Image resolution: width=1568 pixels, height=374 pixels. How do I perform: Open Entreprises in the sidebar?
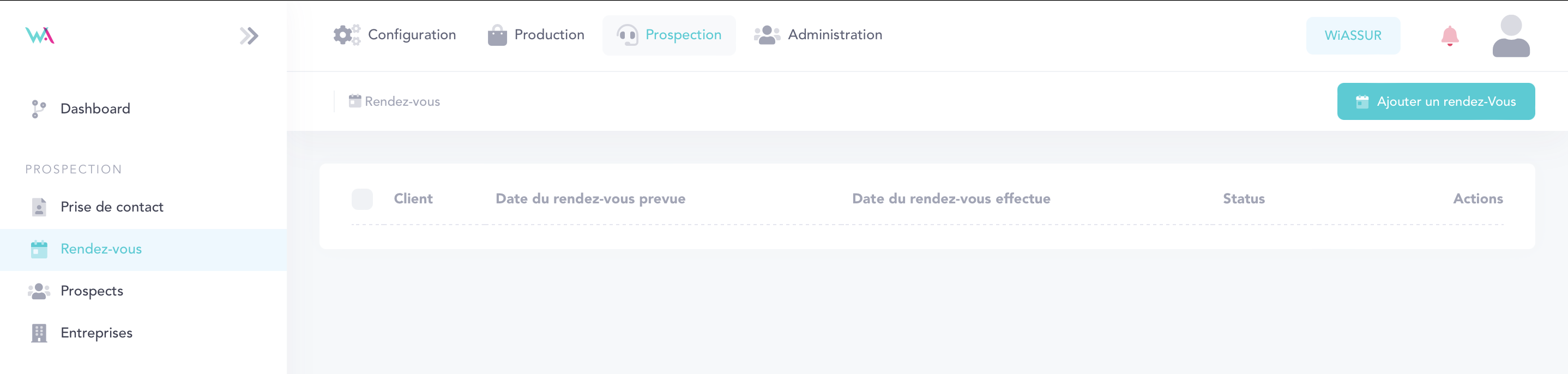pyautogui.click(x=96, y=333)
